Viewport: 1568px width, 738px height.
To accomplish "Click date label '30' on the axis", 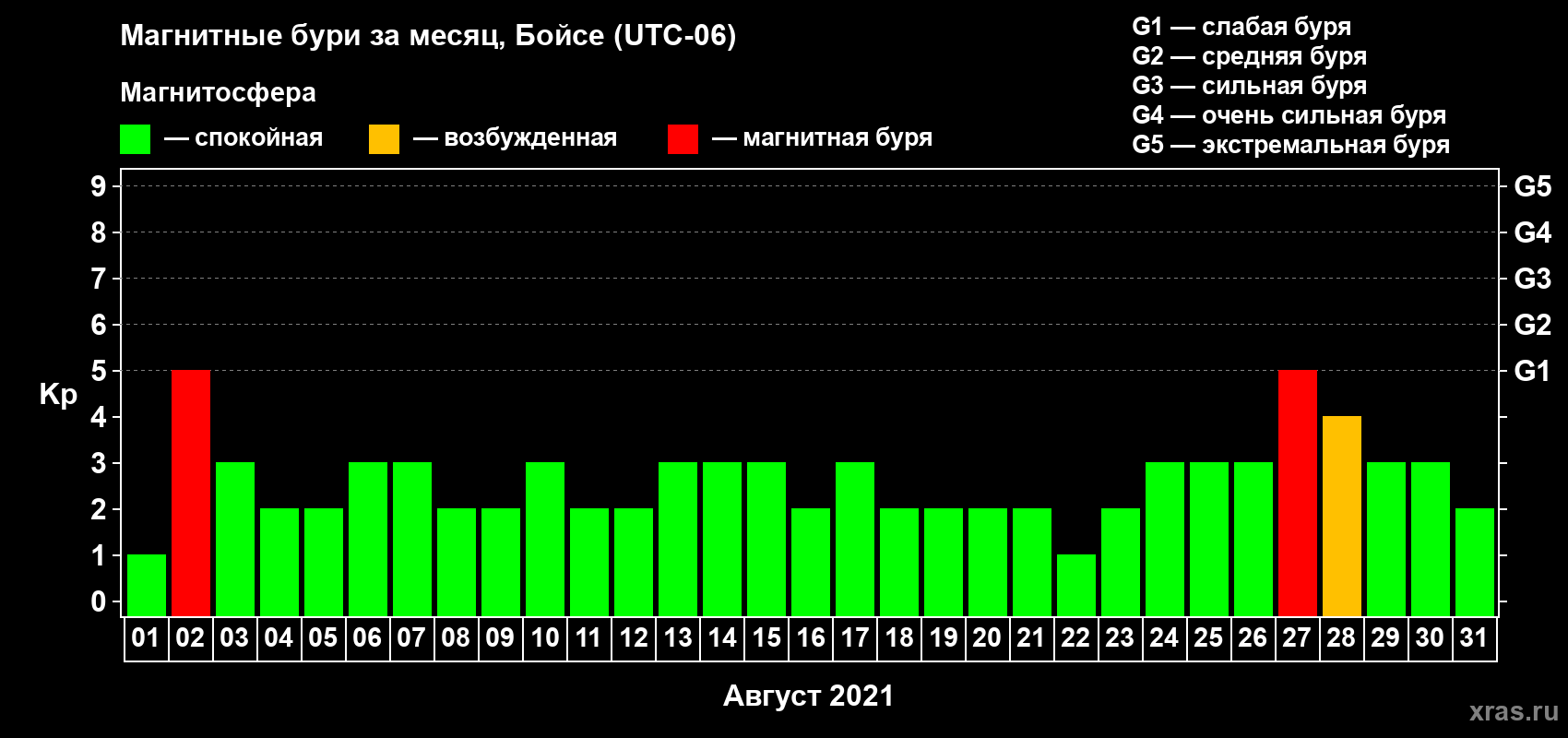I will [x=1430, y=637].
